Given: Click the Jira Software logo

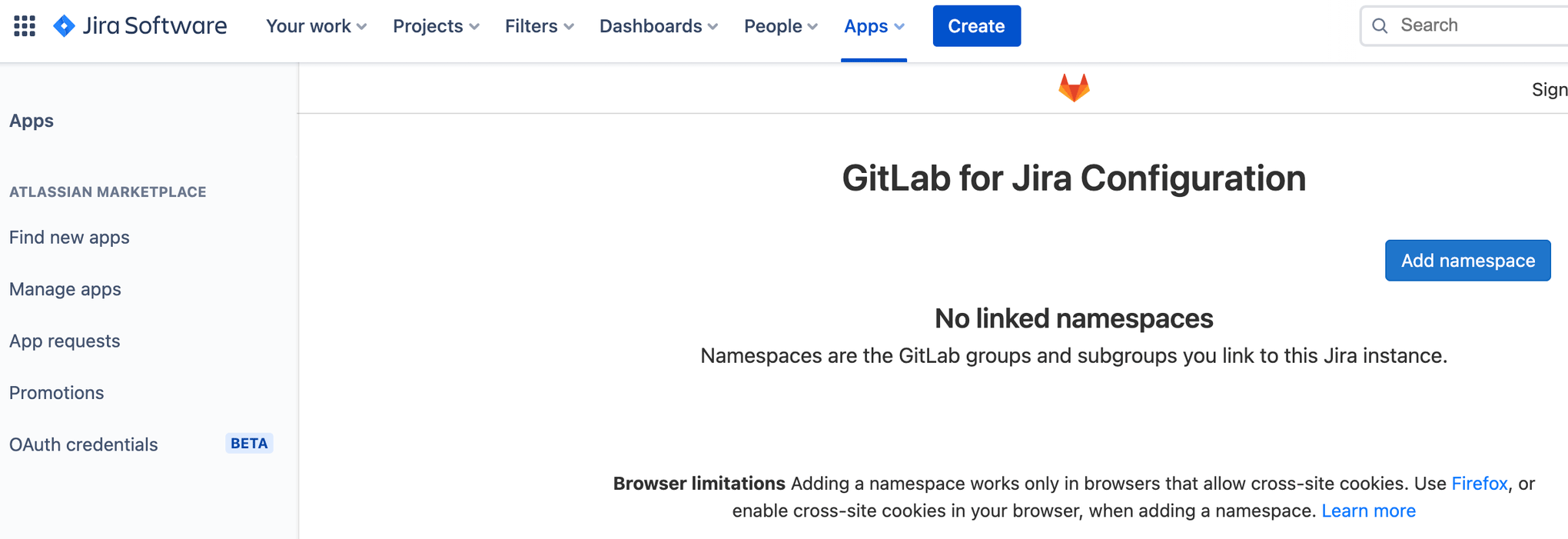Looking at the screenshot, I should (140, 26).
